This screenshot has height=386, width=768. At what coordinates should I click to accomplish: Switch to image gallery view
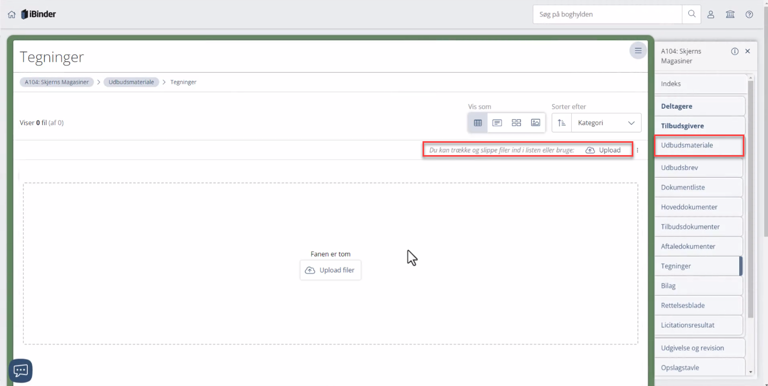point(535,123)
